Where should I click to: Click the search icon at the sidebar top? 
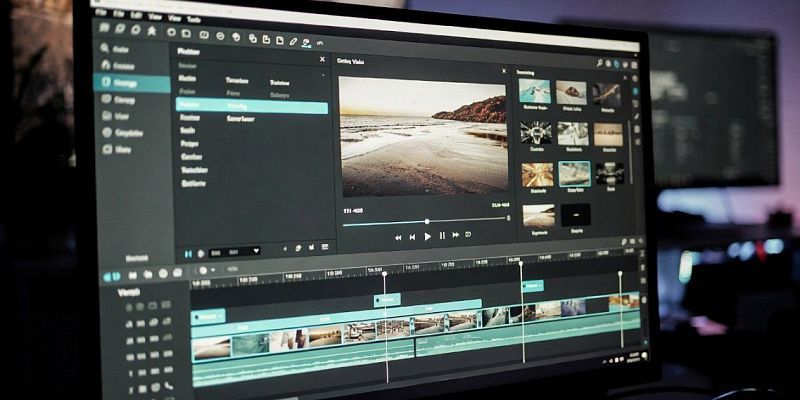104,48
